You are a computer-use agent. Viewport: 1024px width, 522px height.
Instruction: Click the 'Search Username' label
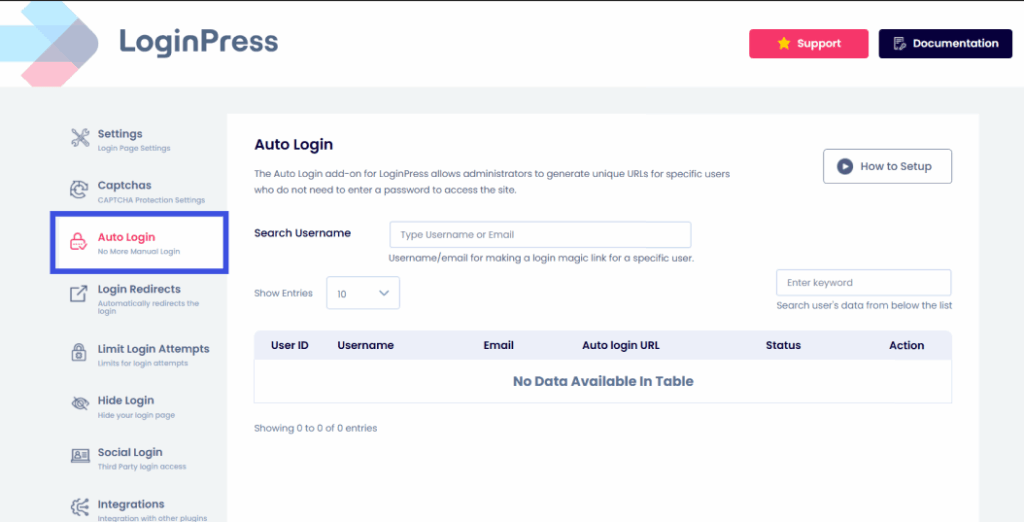[302, 233]
